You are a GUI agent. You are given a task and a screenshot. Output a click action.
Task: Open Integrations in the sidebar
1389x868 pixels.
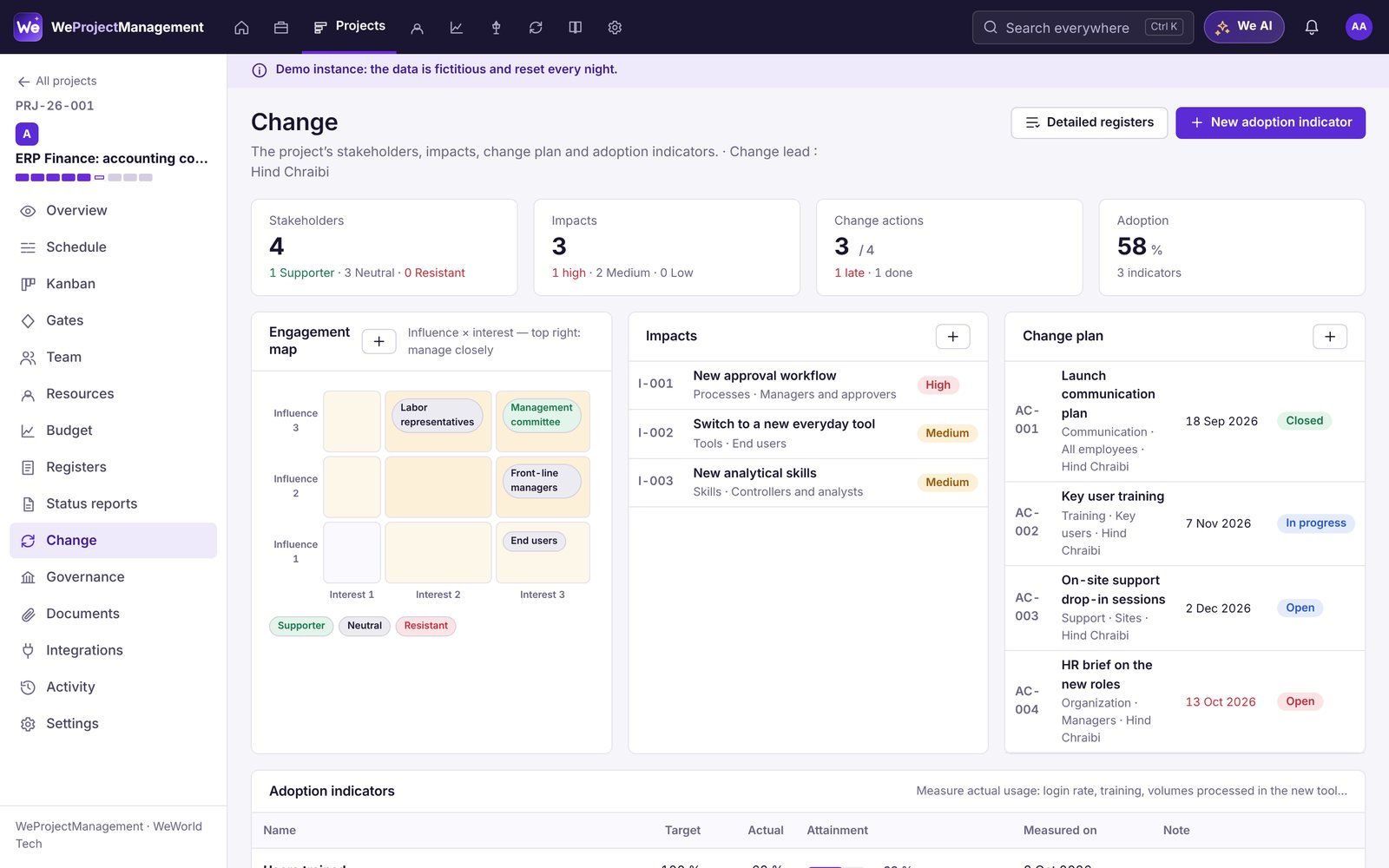click(113, 650)
